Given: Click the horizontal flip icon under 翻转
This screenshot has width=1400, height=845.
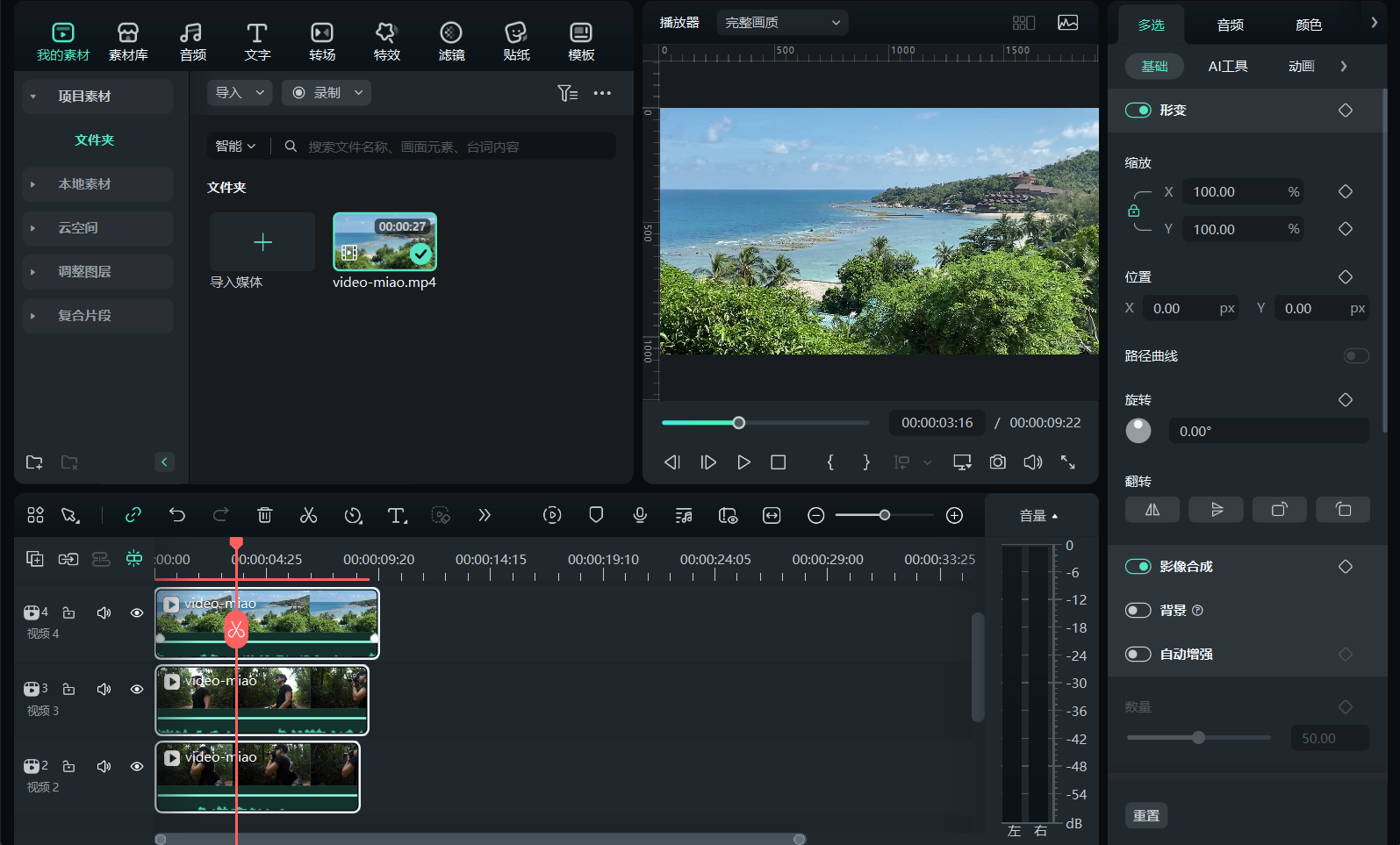Looking at the screenshot, I should tap(1152, 509).
